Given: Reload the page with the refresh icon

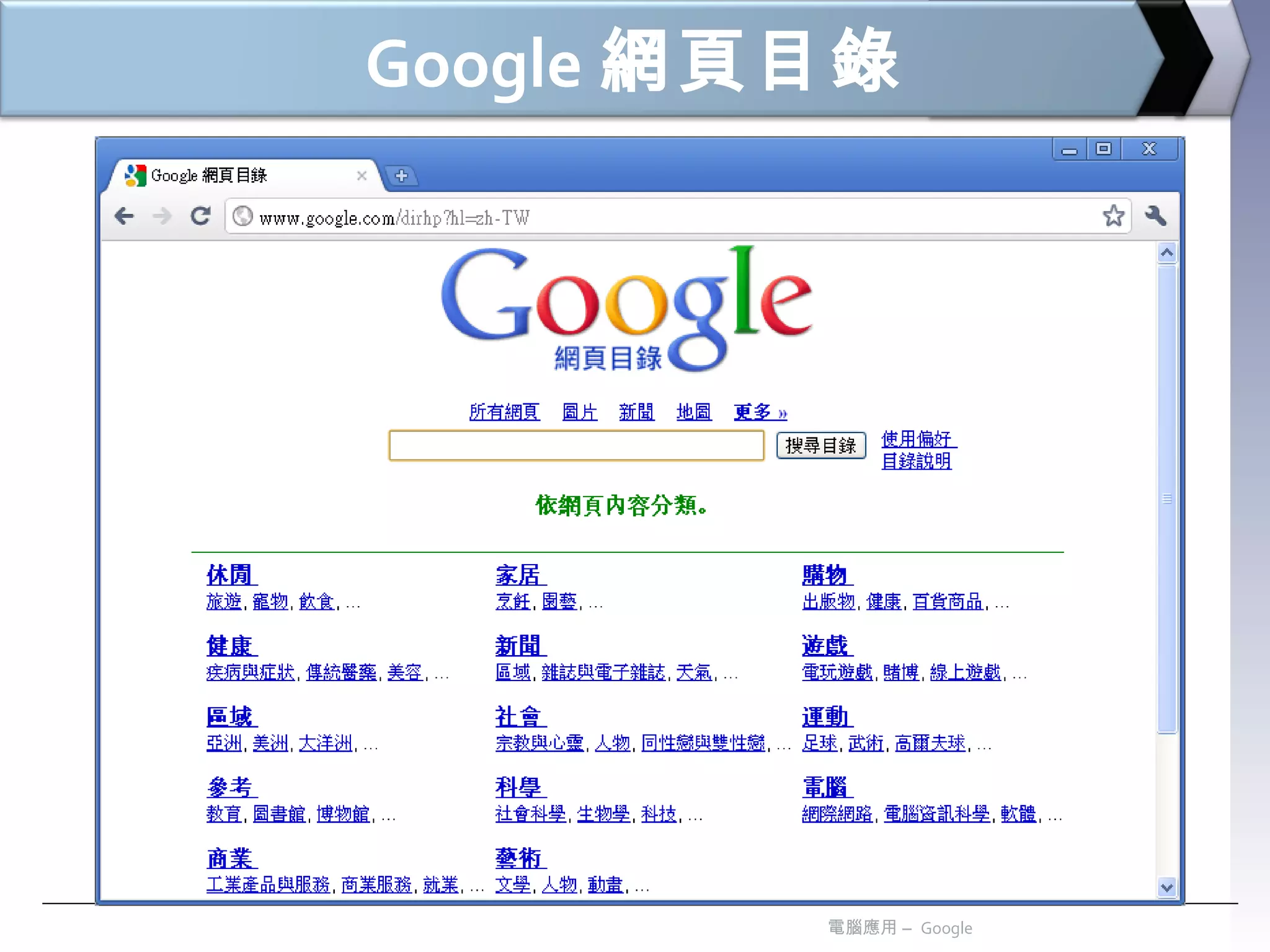Looking at the screenshot, I should pyautogui.click(x=200, y=216).
